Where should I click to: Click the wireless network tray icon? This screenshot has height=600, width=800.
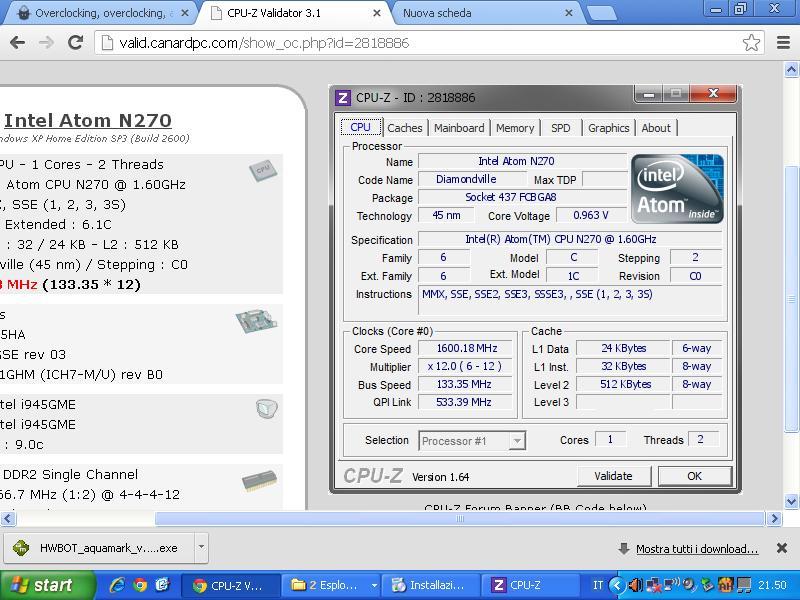pyautogui.click(x=671, y=585)
